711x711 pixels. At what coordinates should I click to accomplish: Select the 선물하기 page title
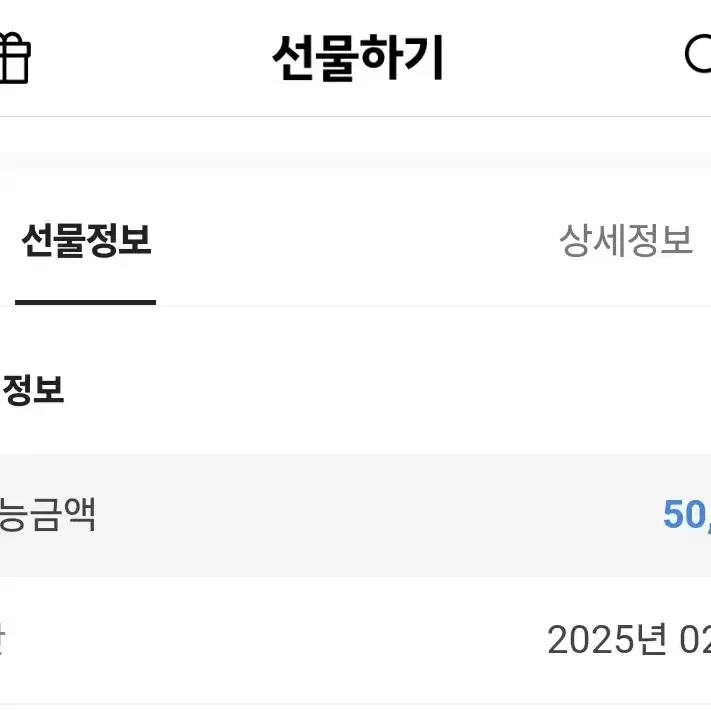(x=357, y=58)
